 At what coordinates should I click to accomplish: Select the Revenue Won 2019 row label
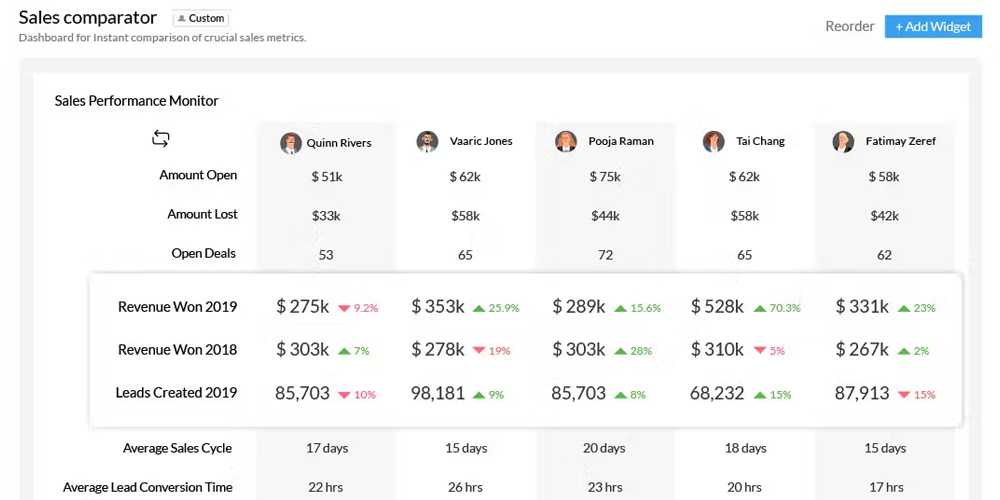pyautogui.click(x=177, y=307)
